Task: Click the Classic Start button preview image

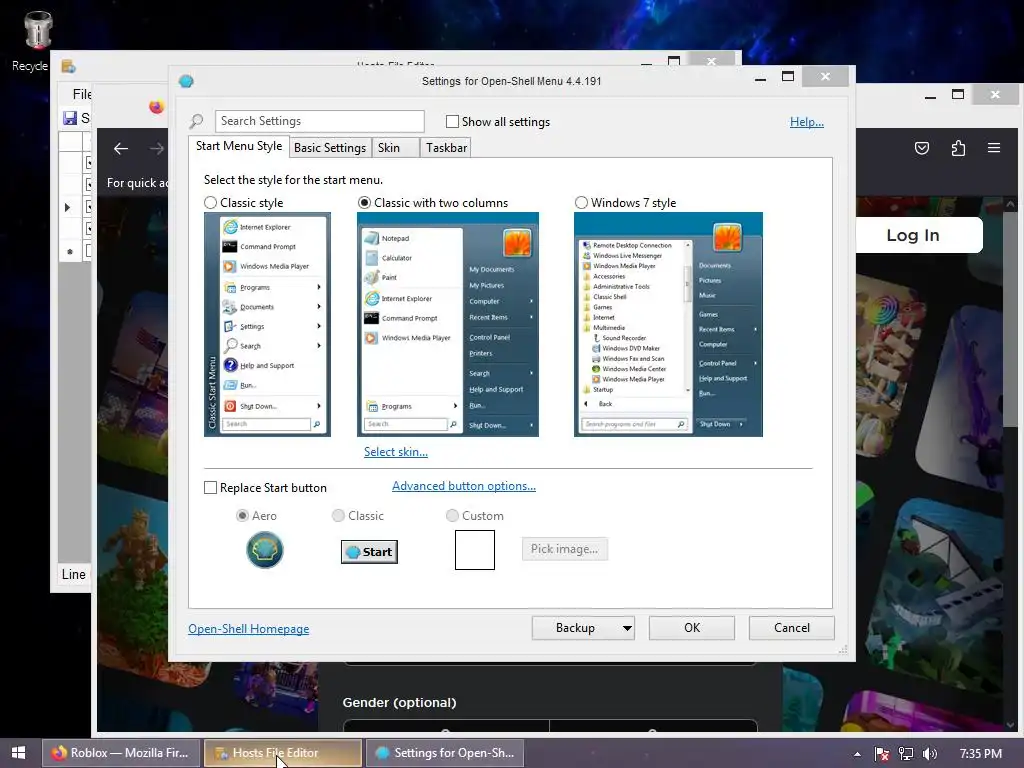Action: click(x=369, y=552)
